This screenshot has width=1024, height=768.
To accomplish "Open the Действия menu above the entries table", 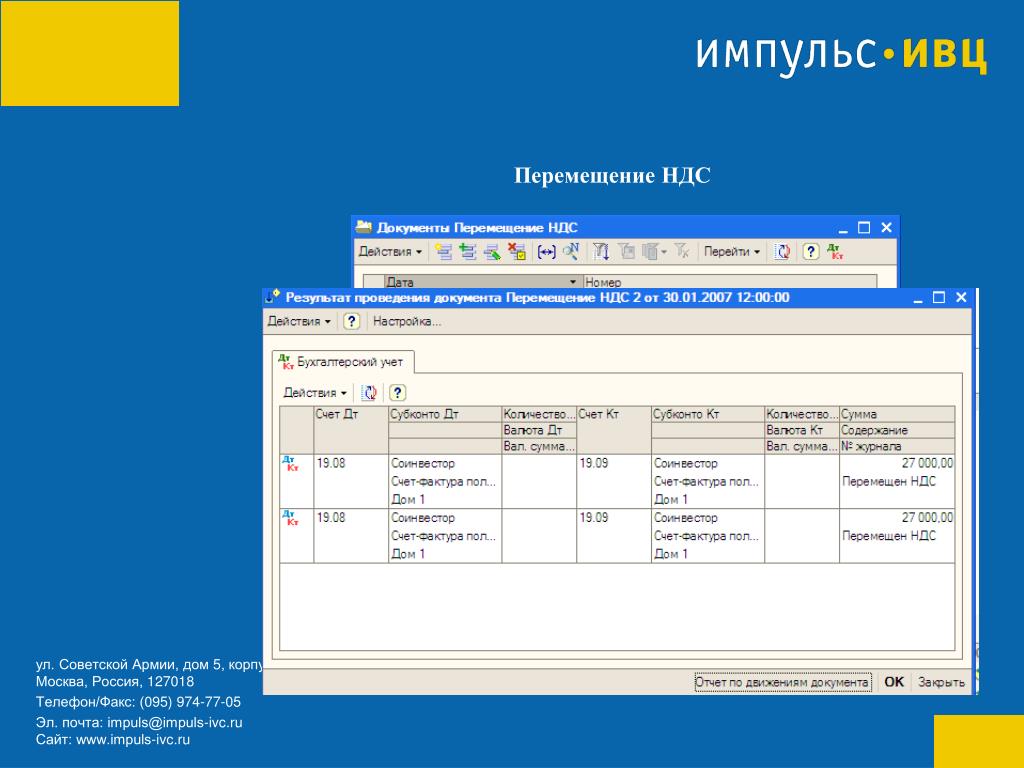I will pos(315,392).
